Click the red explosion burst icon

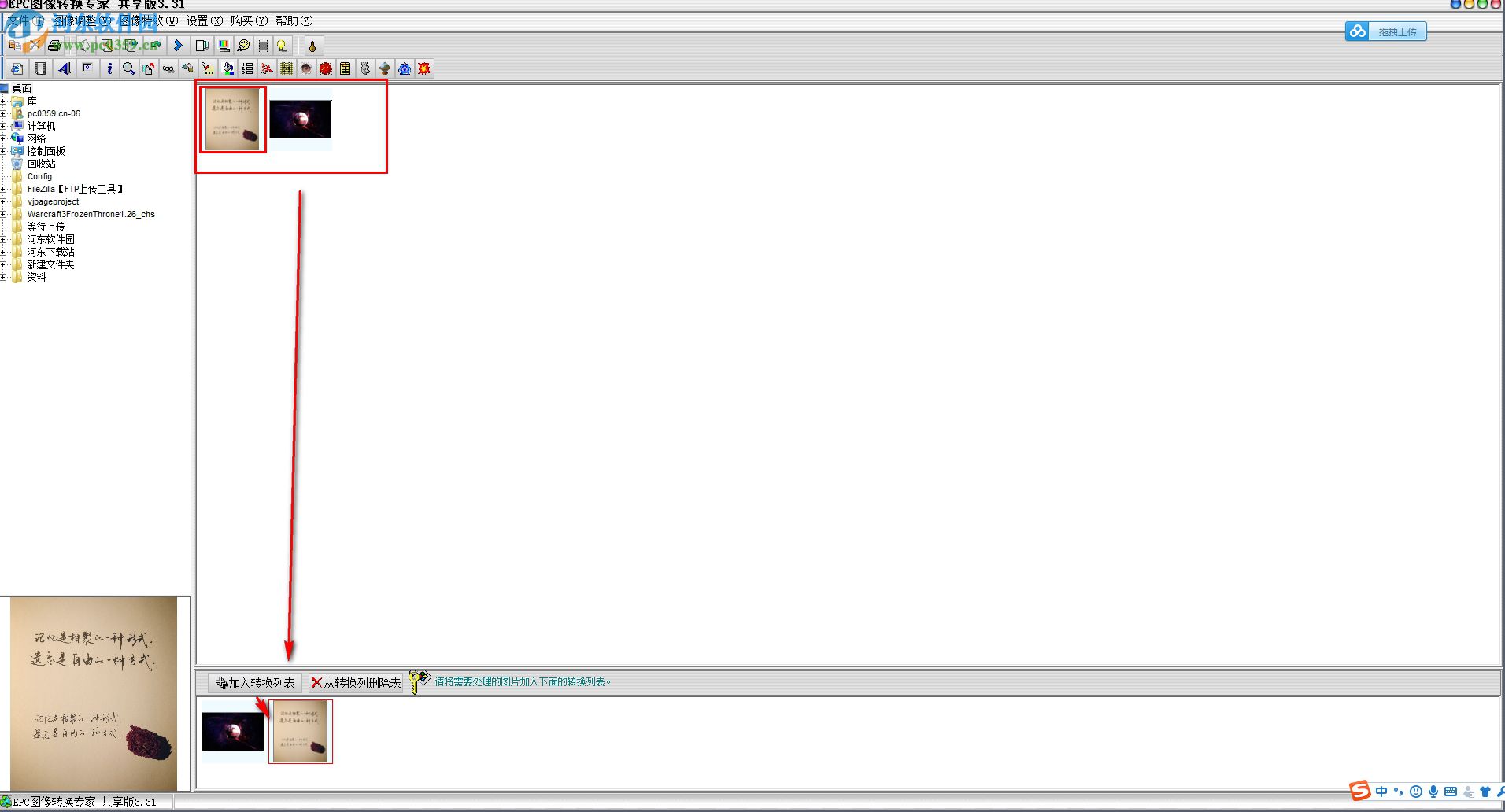coord(424,68)
